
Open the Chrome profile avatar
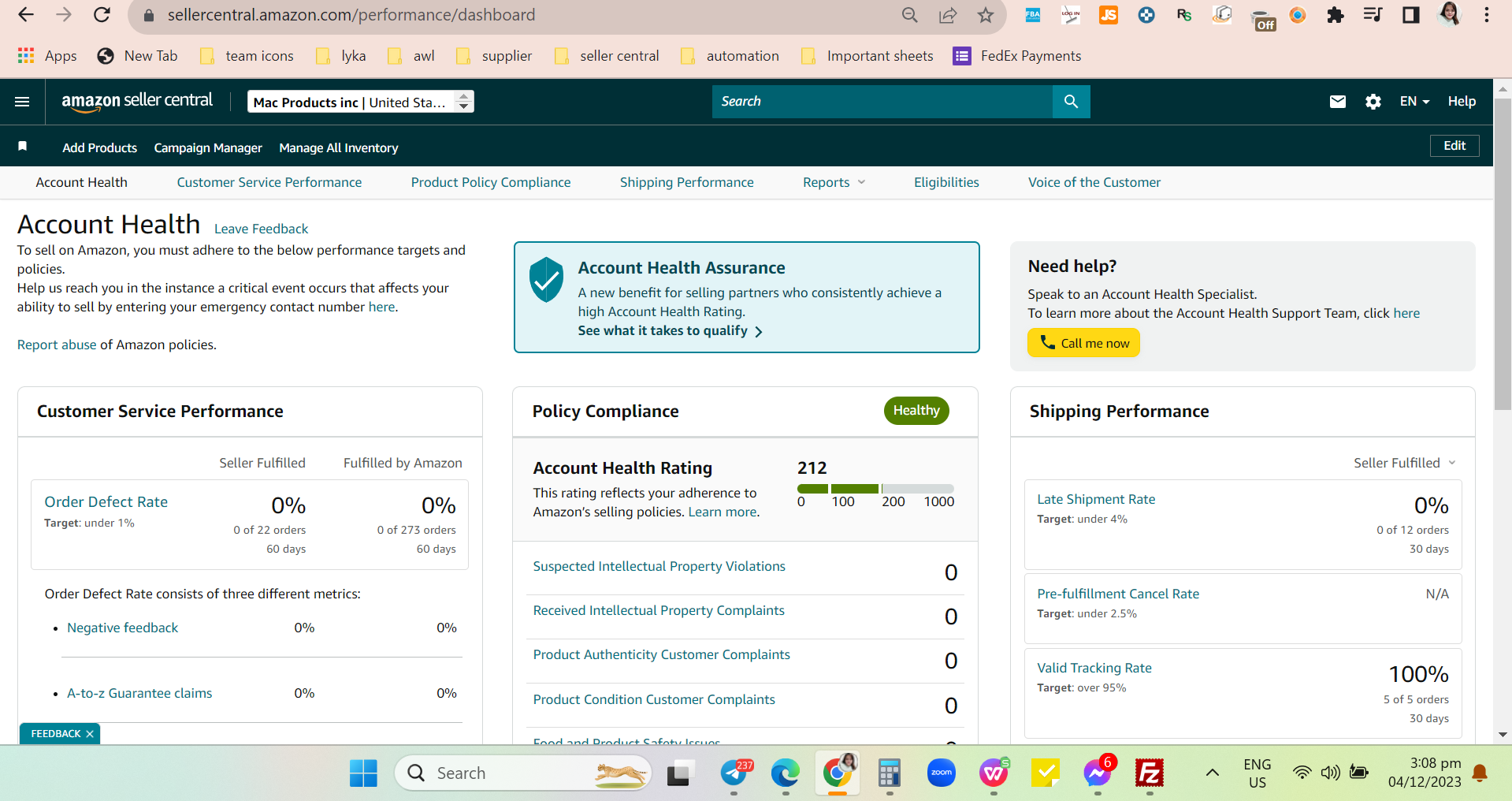pyautogui.click(x=1449, y=14)
